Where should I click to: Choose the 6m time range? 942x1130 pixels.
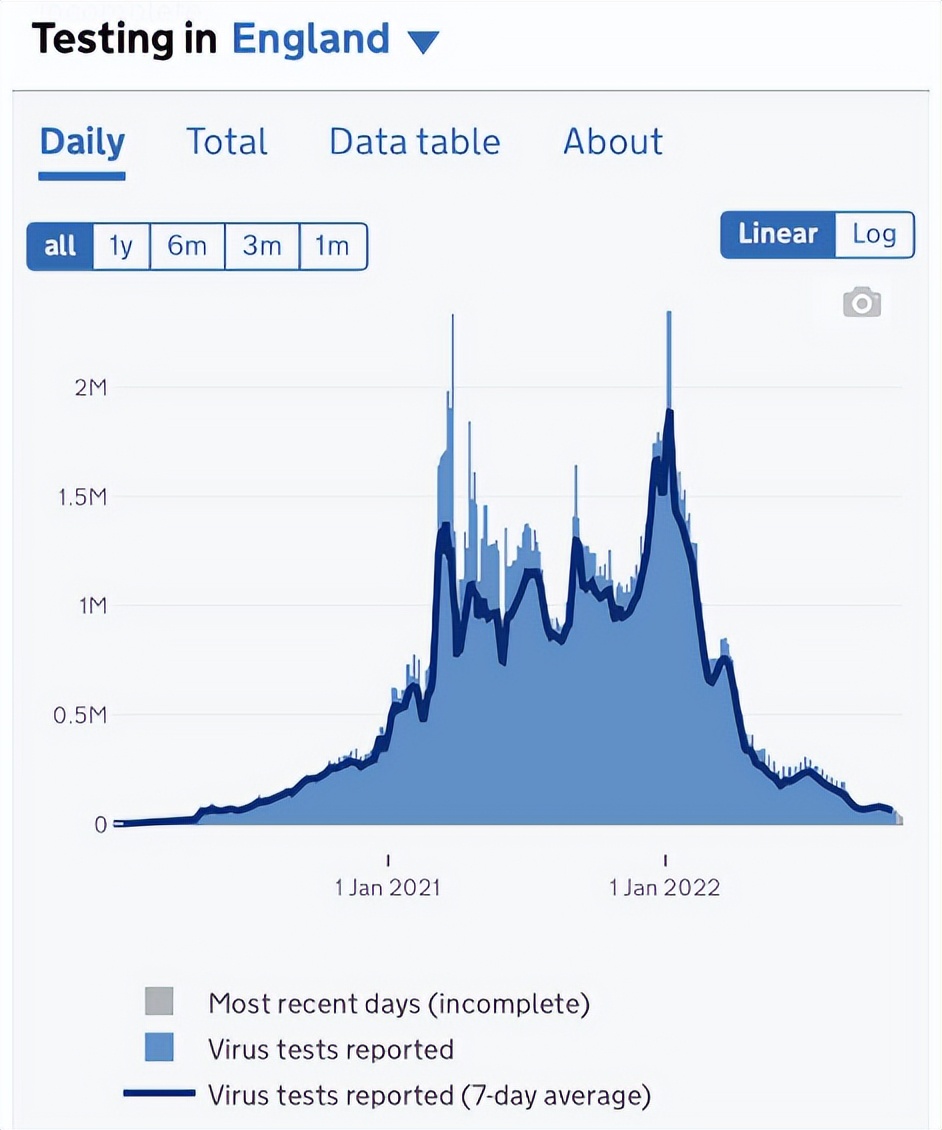[x=187, y=246]
